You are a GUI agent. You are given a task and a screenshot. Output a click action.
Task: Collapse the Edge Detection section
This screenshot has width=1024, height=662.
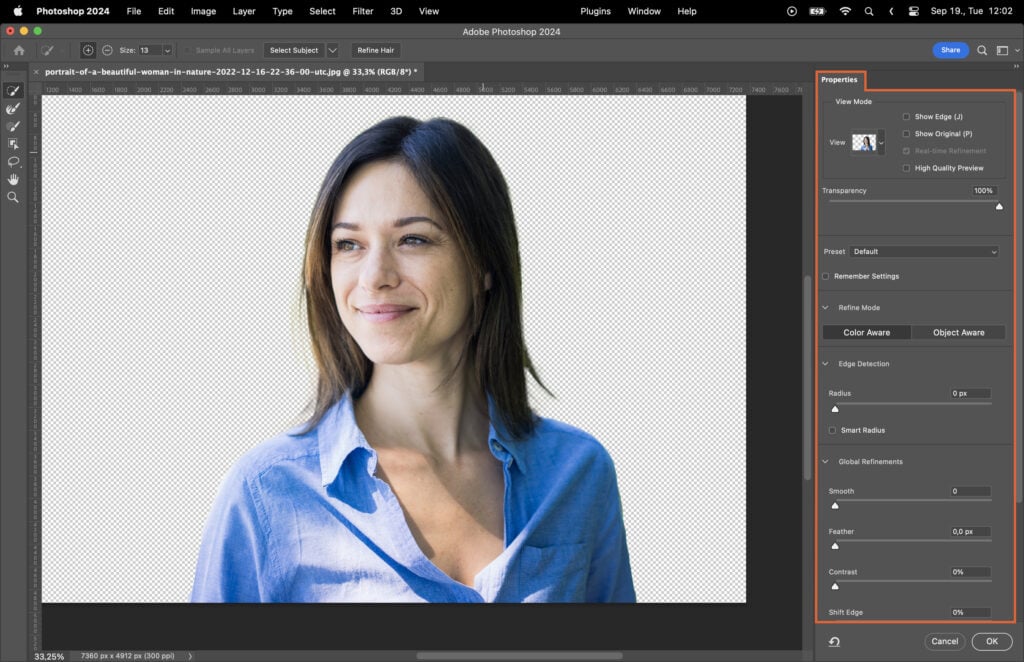click(825, 363)
